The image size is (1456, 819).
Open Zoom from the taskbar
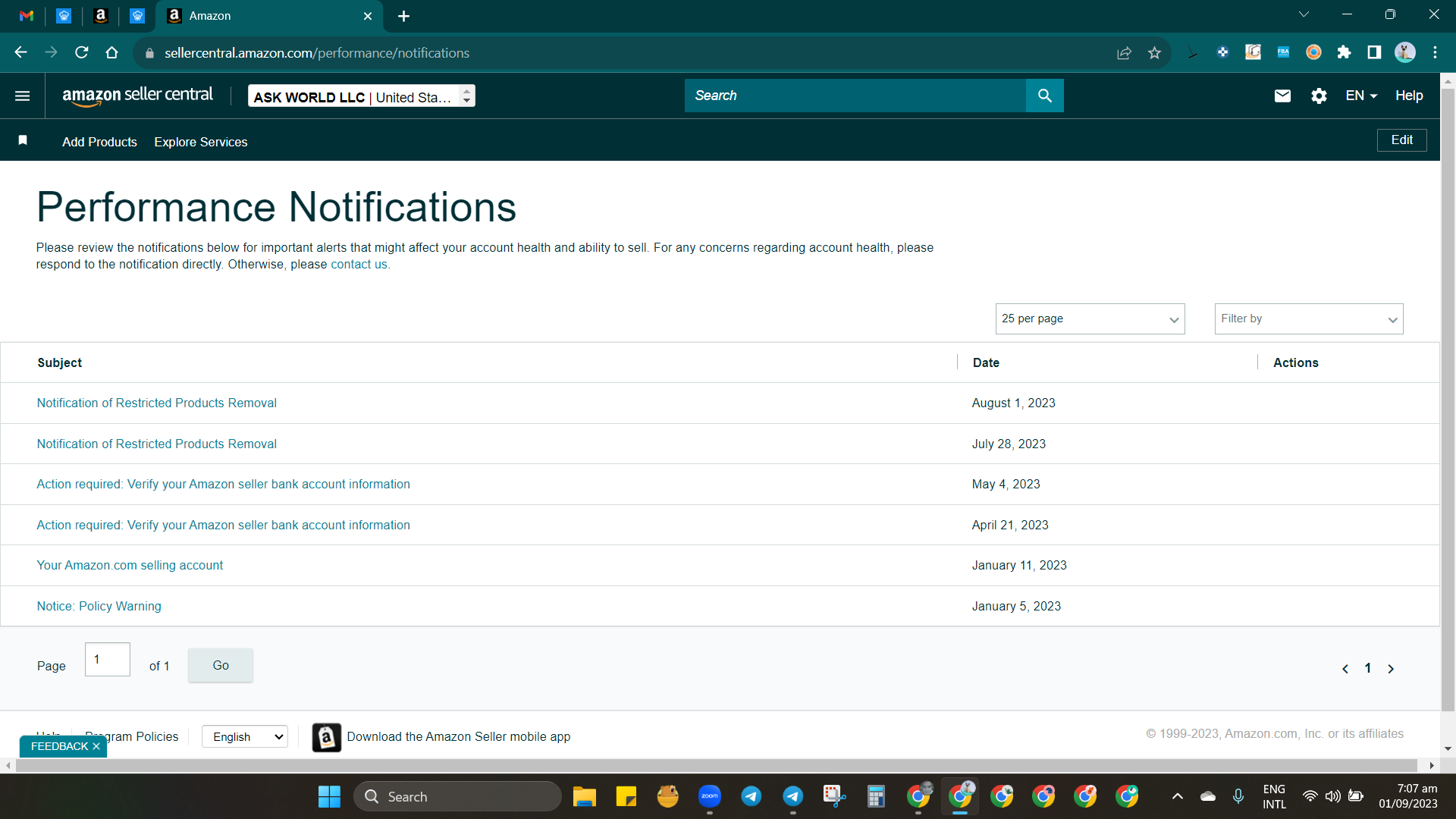pos(710,796)
